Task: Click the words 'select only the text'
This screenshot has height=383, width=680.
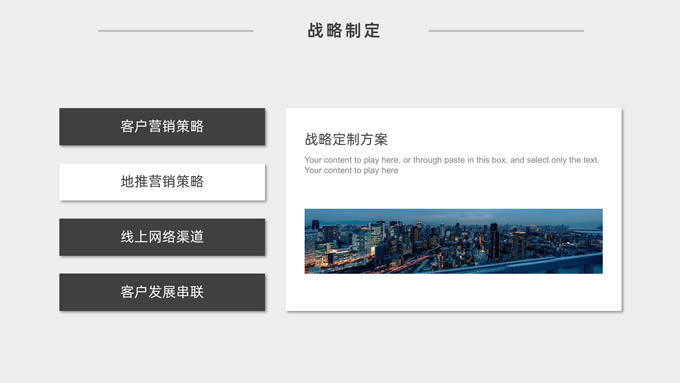Action: 562,160
